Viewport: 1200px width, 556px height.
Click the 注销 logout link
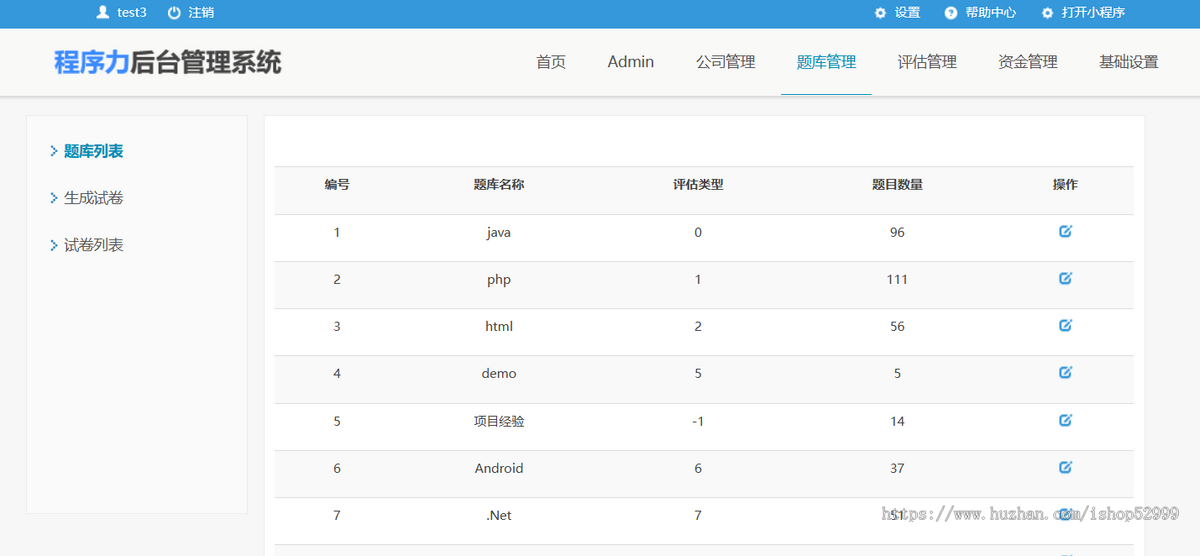pyautogui.click(x=201, y=13)
